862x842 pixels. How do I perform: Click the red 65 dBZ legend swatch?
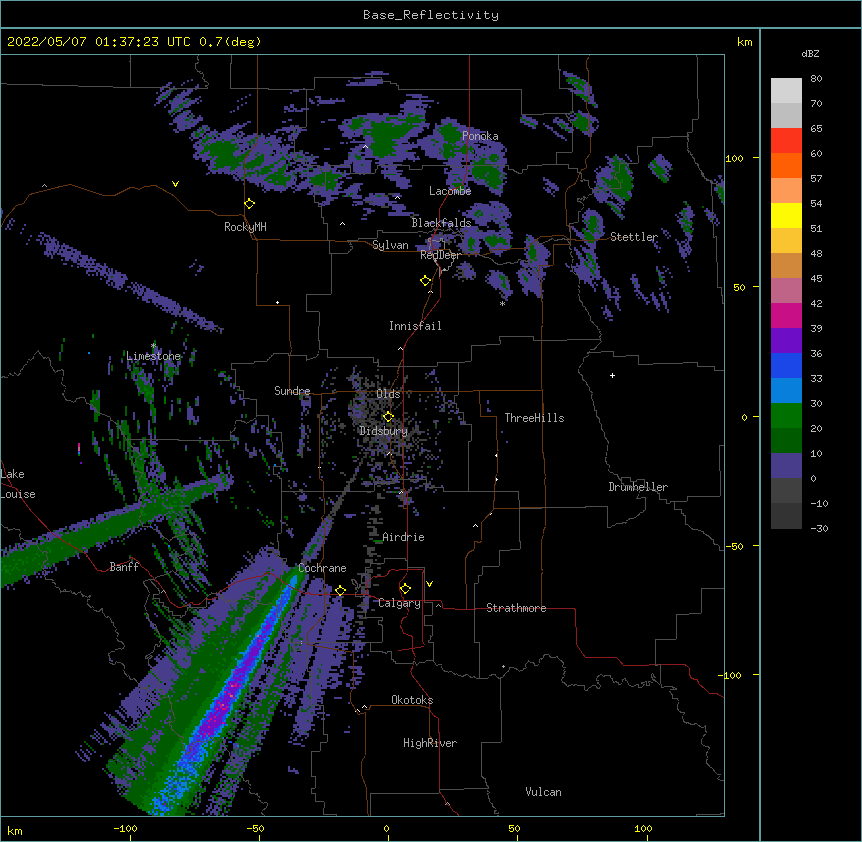786,140
